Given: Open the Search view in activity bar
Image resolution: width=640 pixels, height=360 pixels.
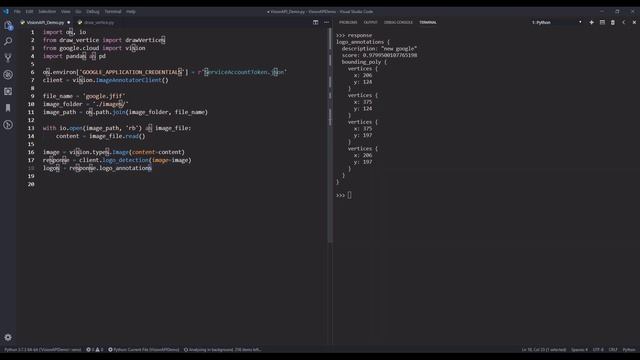Looking at the screenshot, I should (8, 41).
